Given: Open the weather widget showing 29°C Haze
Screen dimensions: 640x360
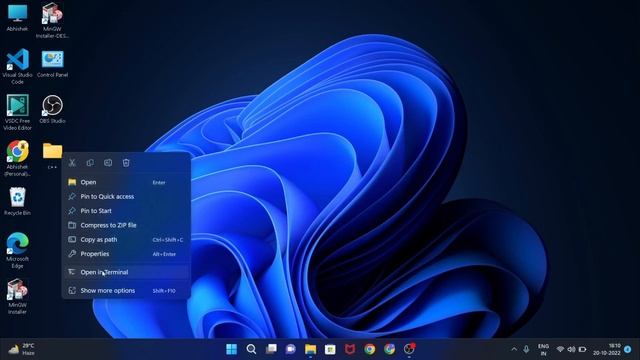Looking at the screenshot, I should [22, 349].
